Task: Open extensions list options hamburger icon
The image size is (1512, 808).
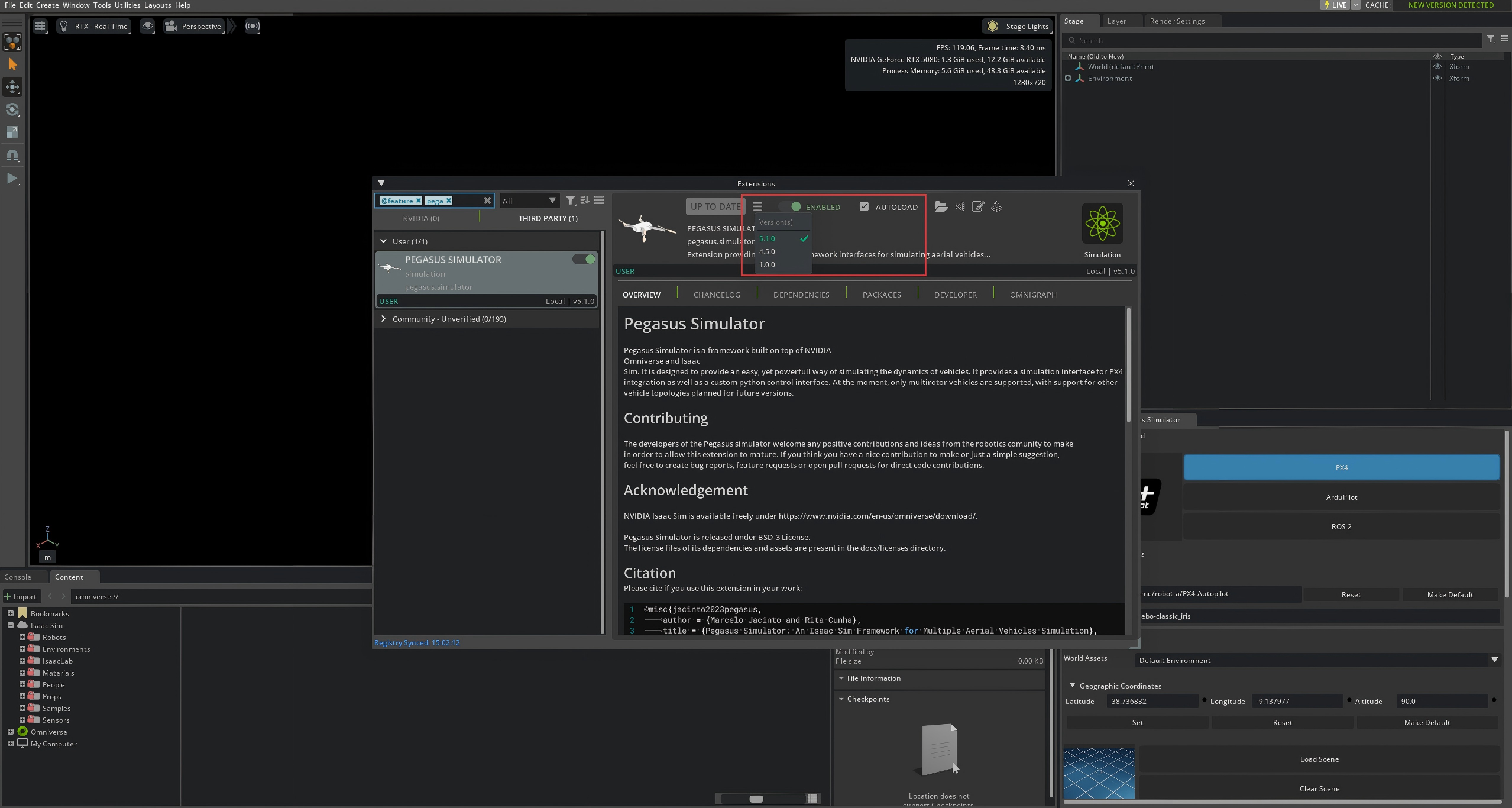Action: (599, 201)
